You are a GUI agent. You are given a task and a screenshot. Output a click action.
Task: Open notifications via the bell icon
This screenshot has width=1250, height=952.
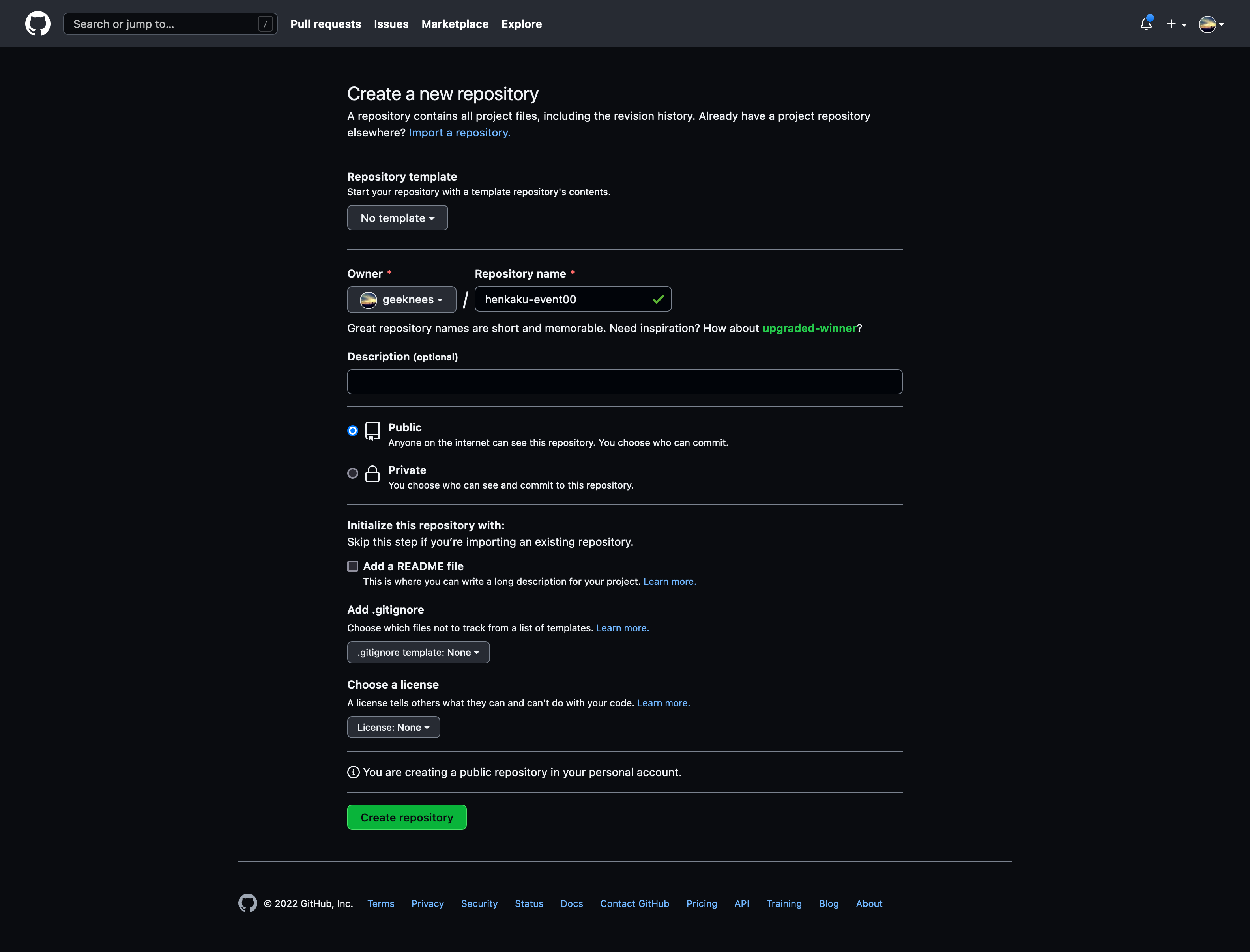tap(1146, 24)
